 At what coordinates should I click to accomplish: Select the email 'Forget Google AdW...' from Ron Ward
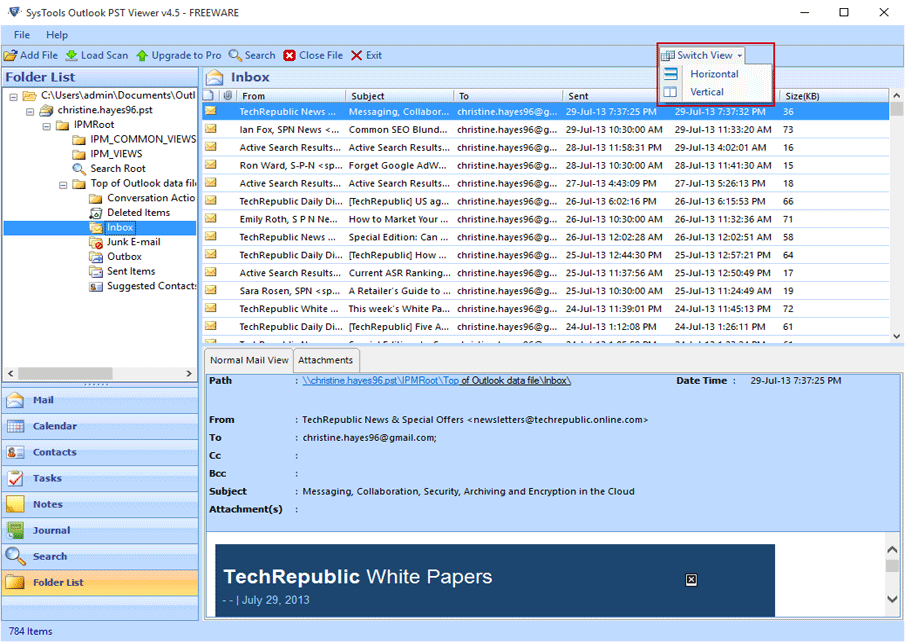coord(545,166)
